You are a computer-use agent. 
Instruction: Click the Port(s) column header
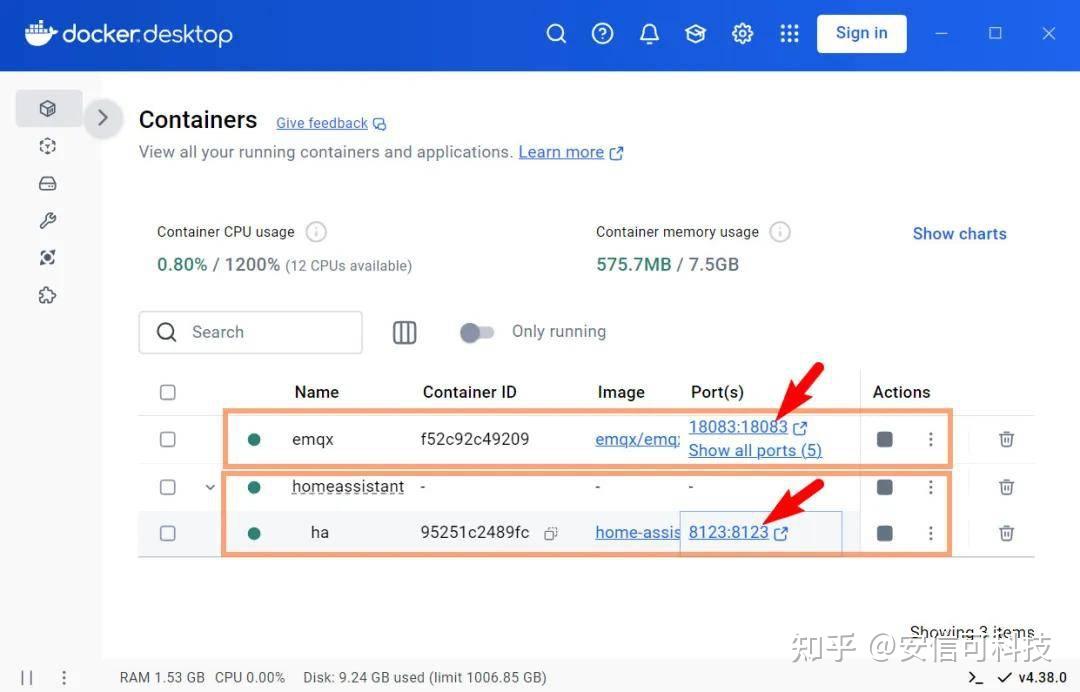click(718, 392)
